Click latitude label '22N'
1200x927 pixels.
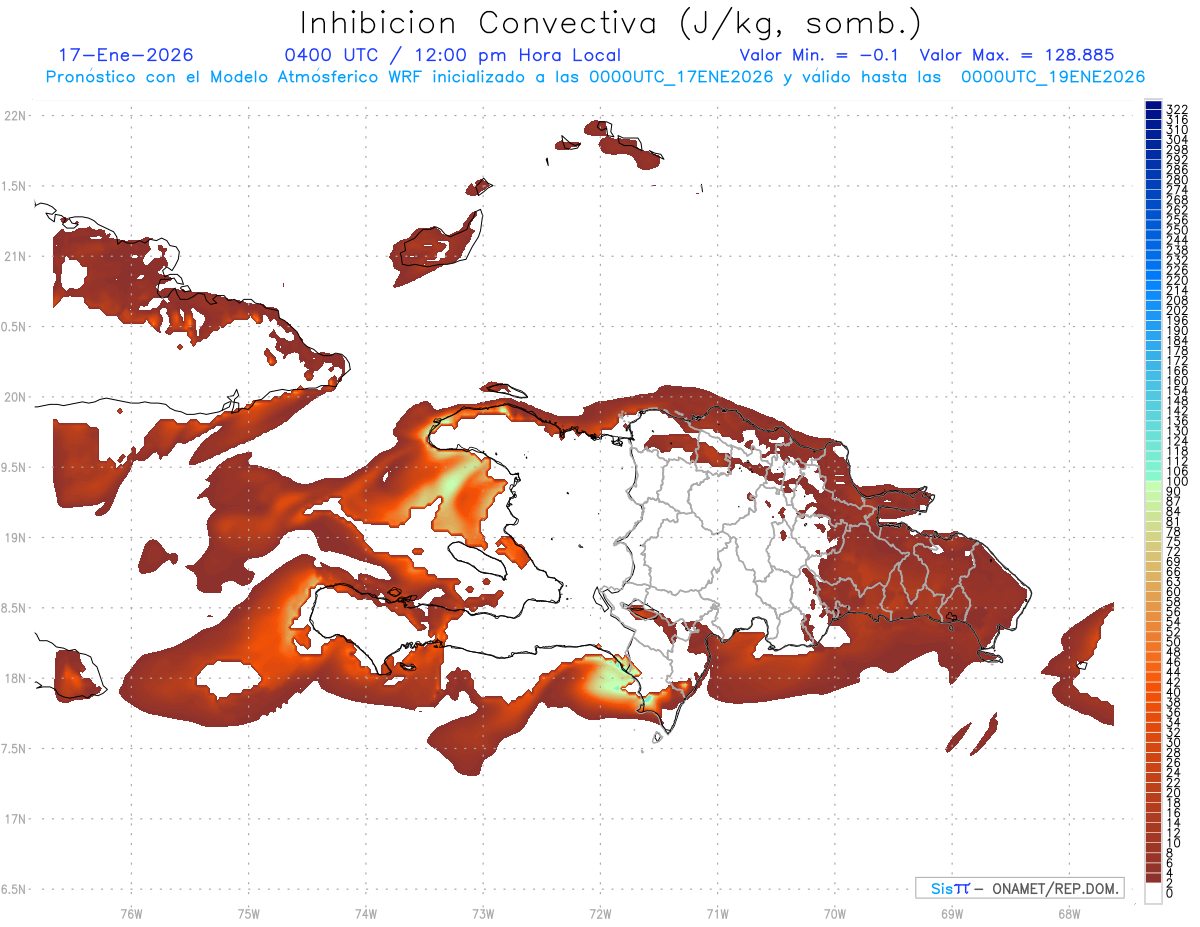click(14, 115)
